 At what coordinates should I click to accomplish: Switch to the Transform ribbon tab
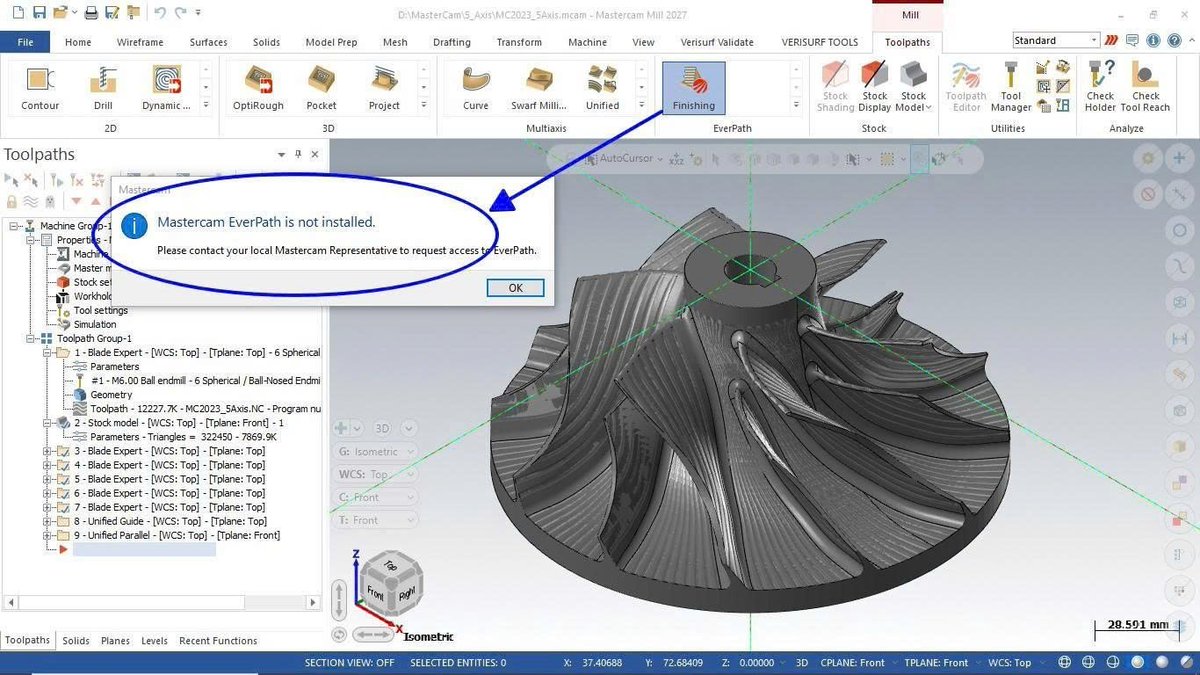click(519, 42)
